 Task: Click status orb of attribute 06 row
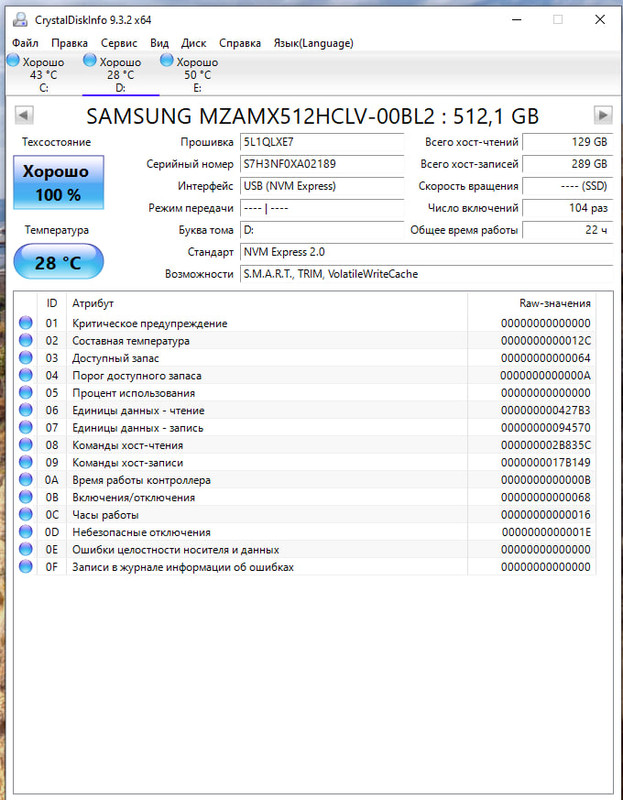[x=26, y=410]
